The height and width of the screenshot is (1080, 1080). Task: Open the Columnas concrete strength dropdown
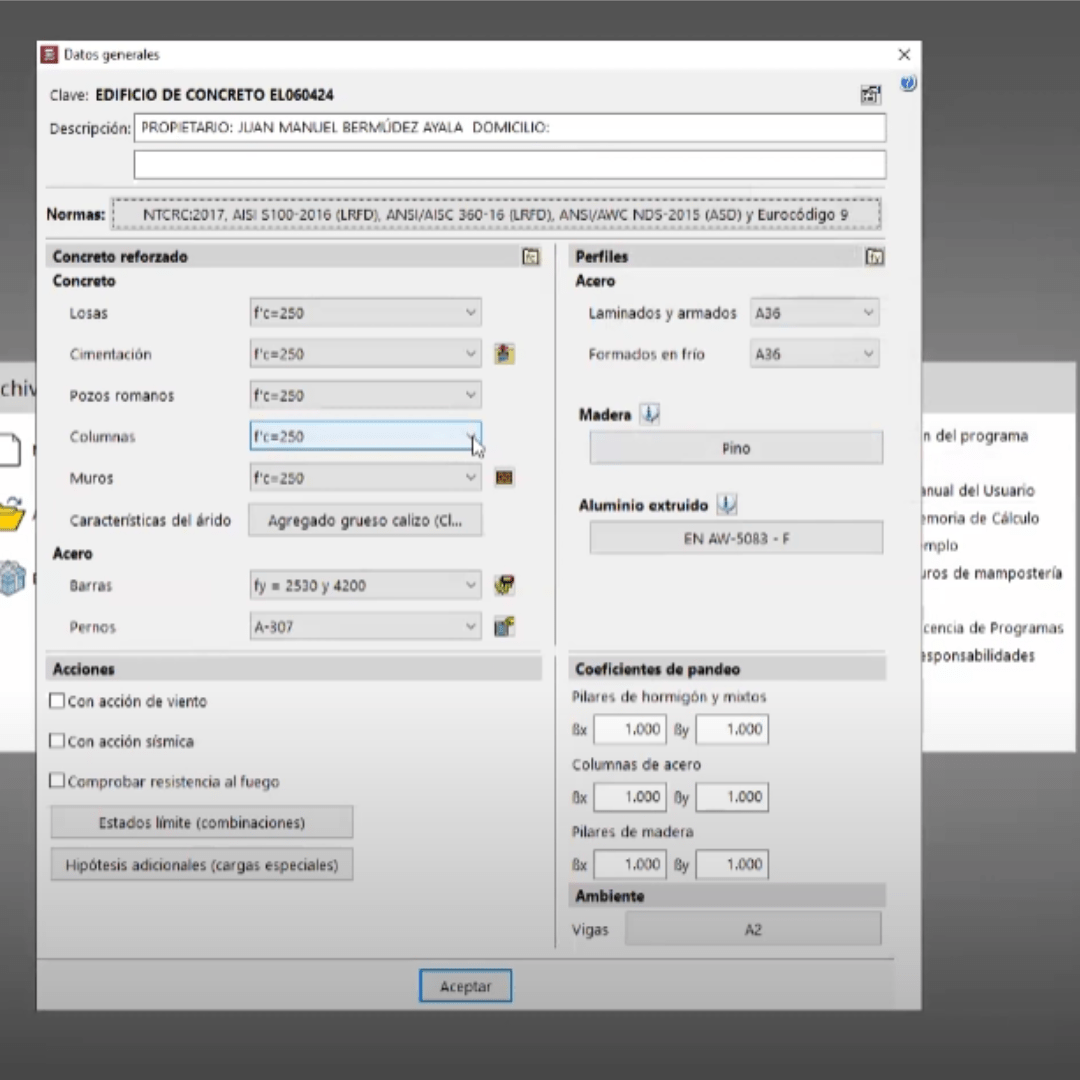point(365,437)
